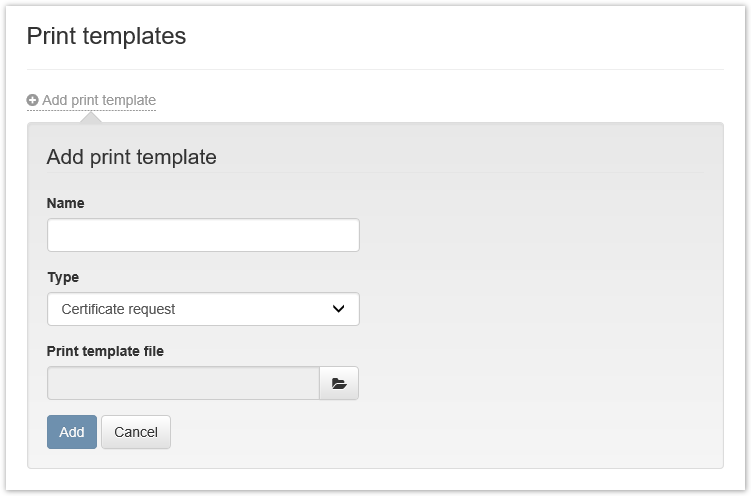Click the Add print template link text
751x496 pixels.
99,100
